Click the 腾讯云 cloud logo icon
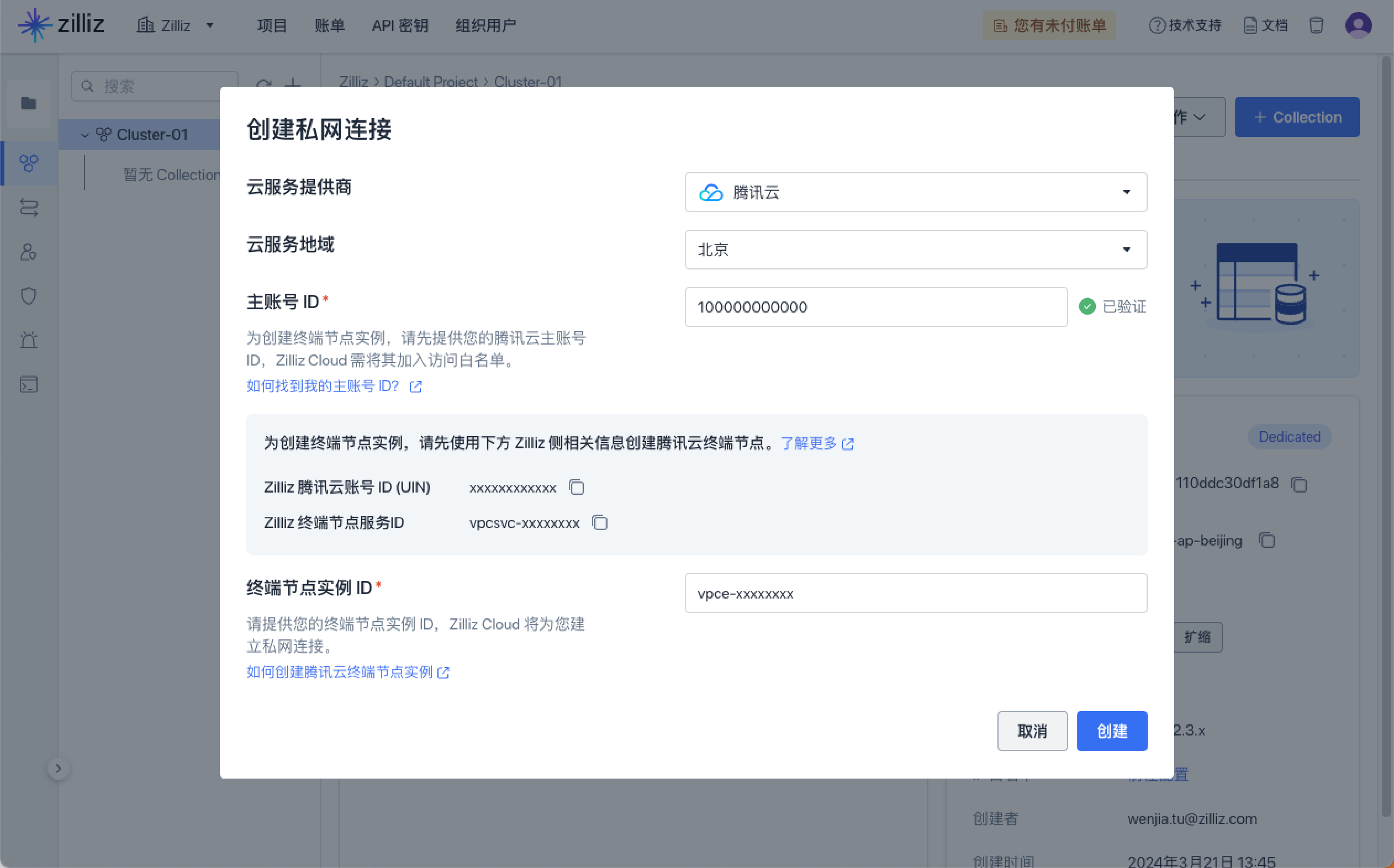Screen dimensions: 1394x868 coord(711,192)
